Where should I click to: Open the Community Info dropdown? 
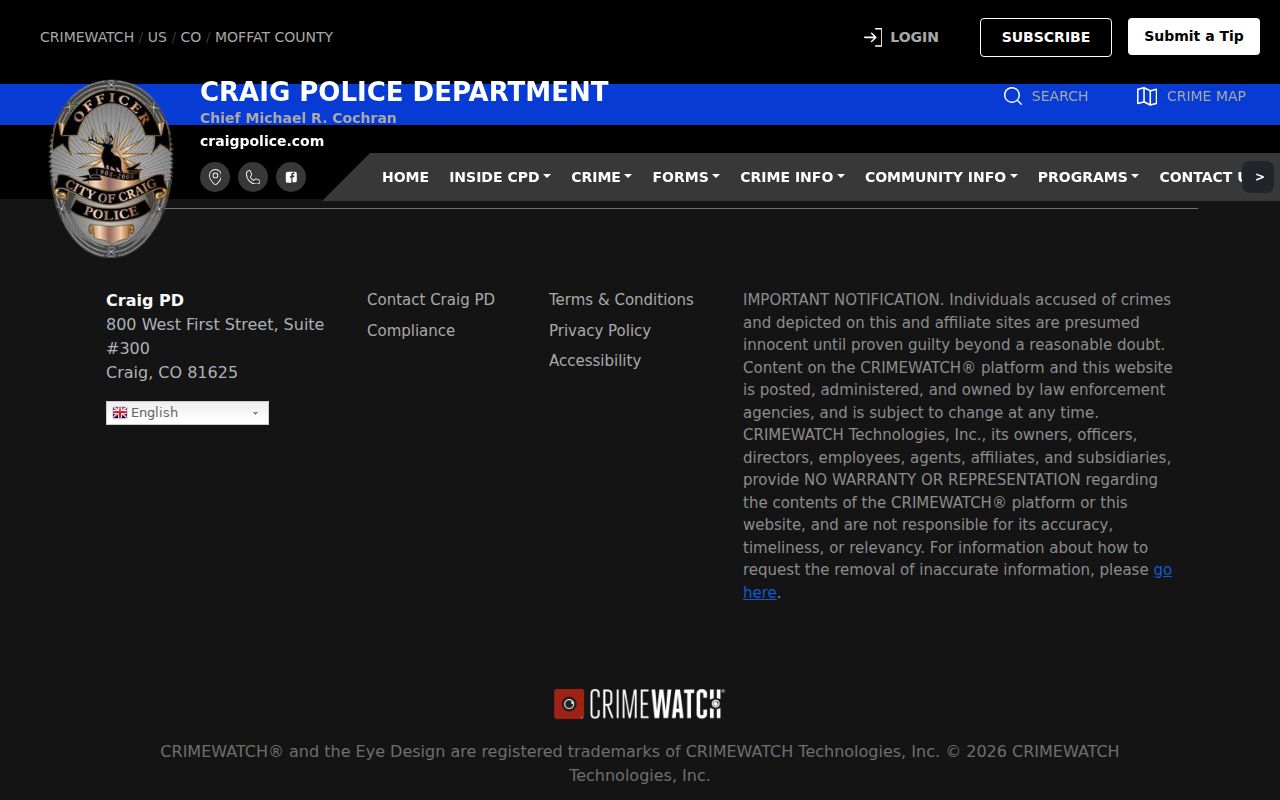click(x=941, y=177)
